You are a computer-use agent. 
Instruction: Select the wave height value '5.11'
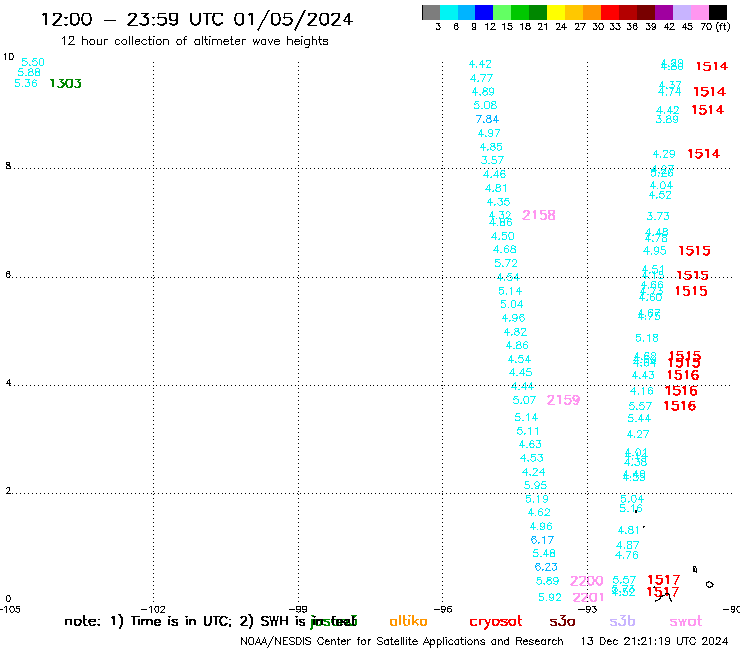point(528,431)
